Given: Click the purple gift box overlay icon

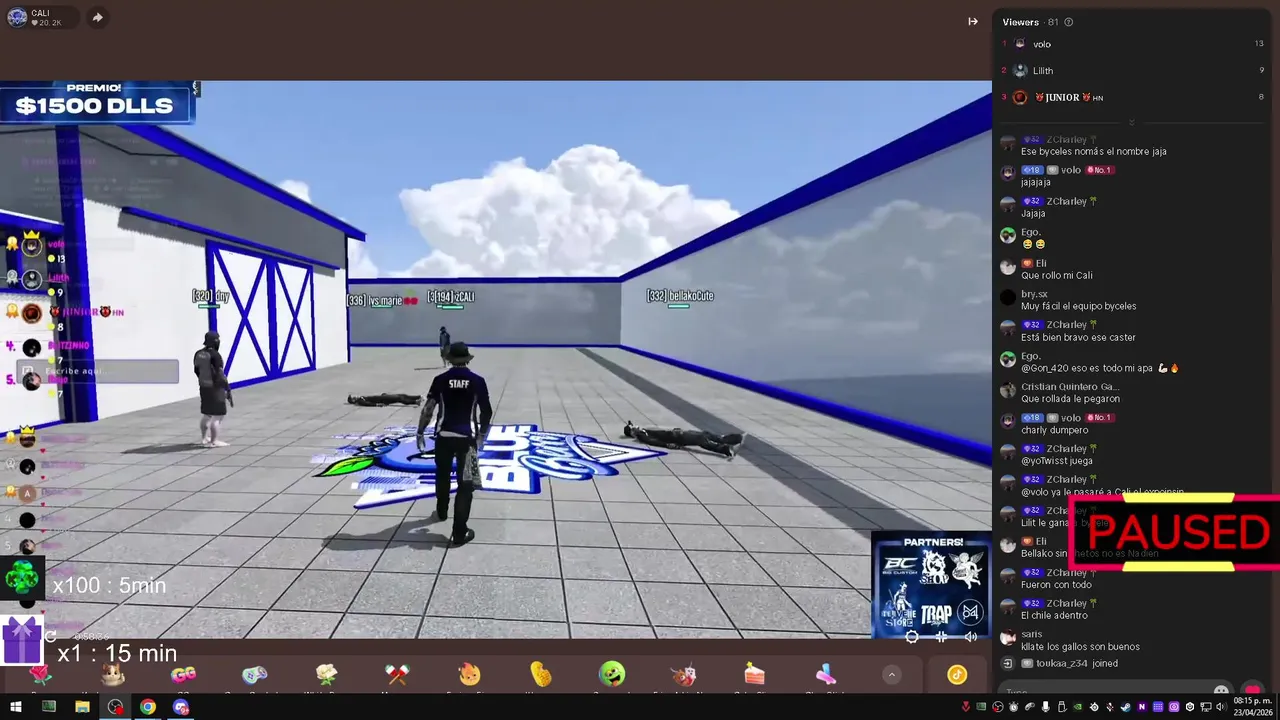Looking at the screenshot, I should coord(22,641).
